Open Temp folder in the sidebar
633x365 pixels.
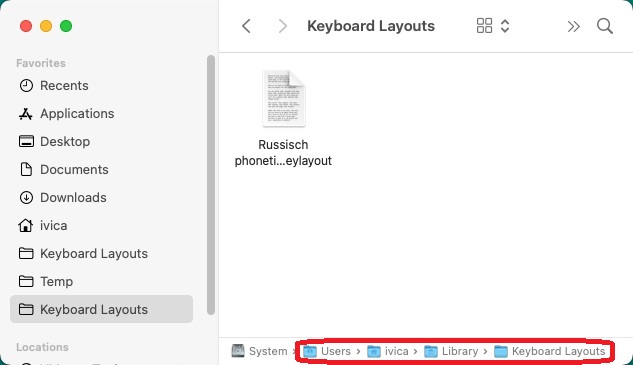[101, 281]
